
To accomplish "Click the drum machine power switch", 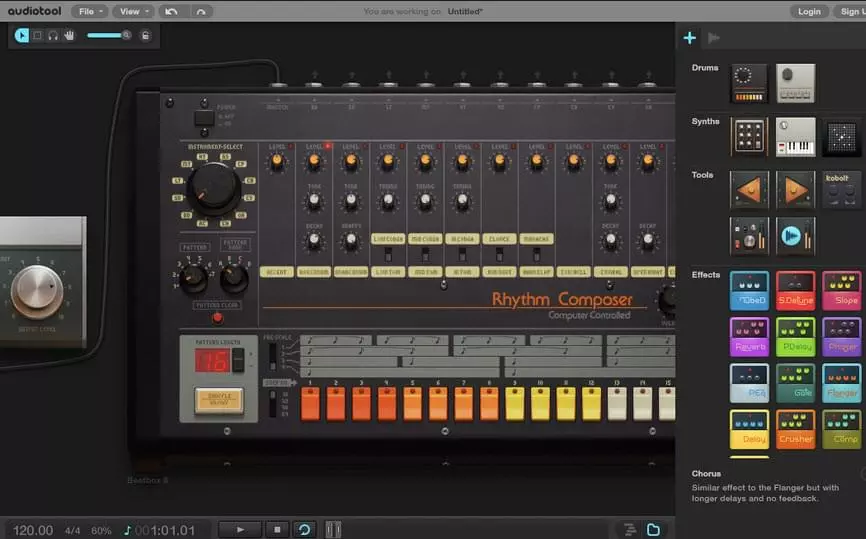I will [204, 118].
